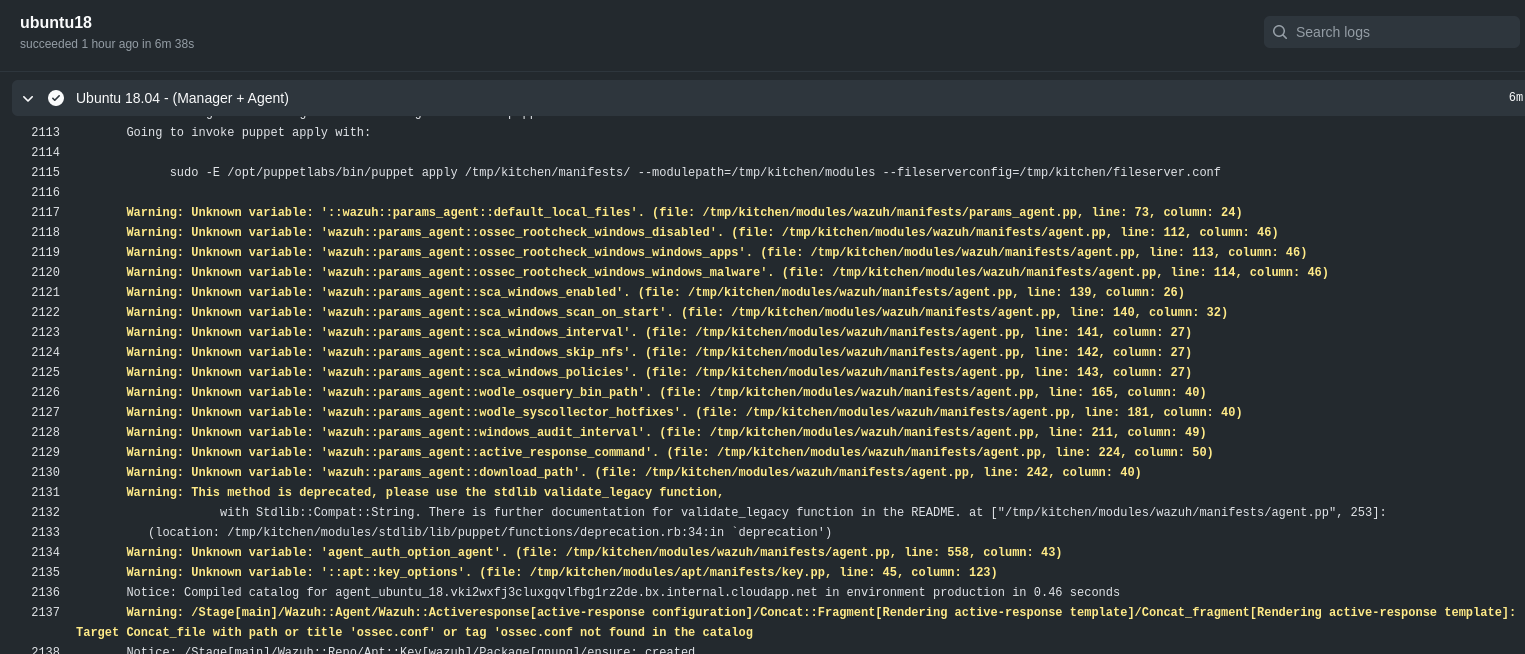This screenshot has height=654, width=1525.
Task: Click warning about default_local_files variable
Action: click(684, 213)
